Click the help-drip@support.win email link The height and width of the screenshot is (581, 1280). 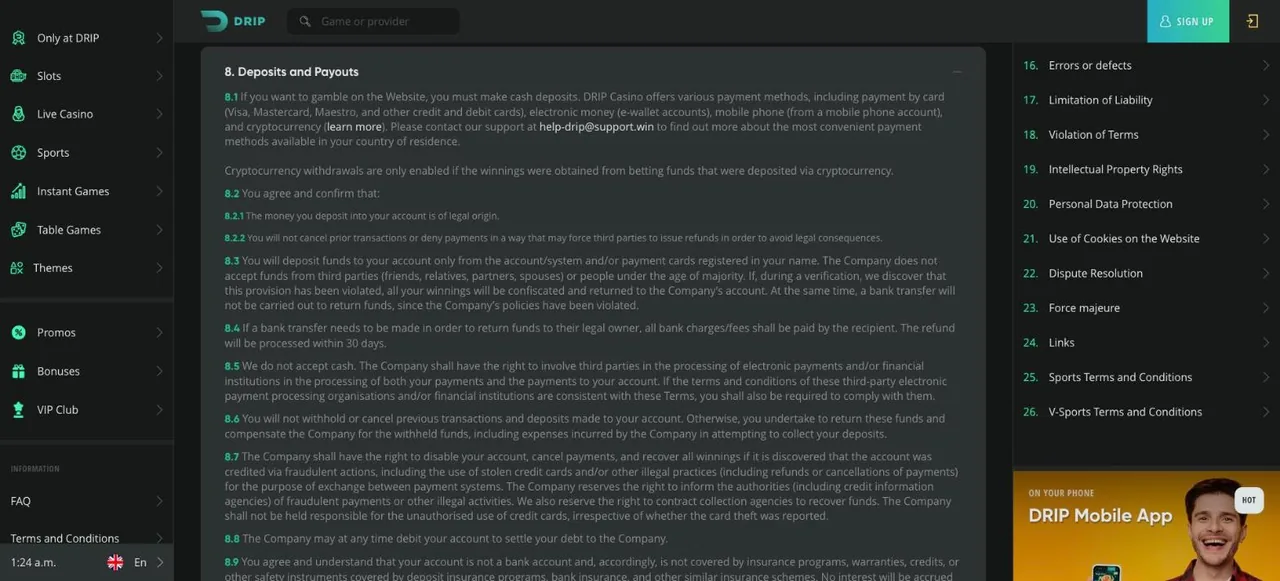pyautogui.click(x=596, y=127)
